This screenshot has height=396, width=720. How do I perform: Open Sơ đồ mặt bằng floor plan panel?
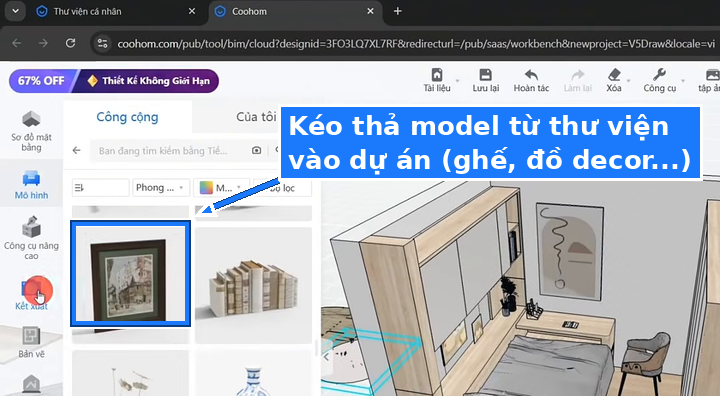tap(31, 131)
